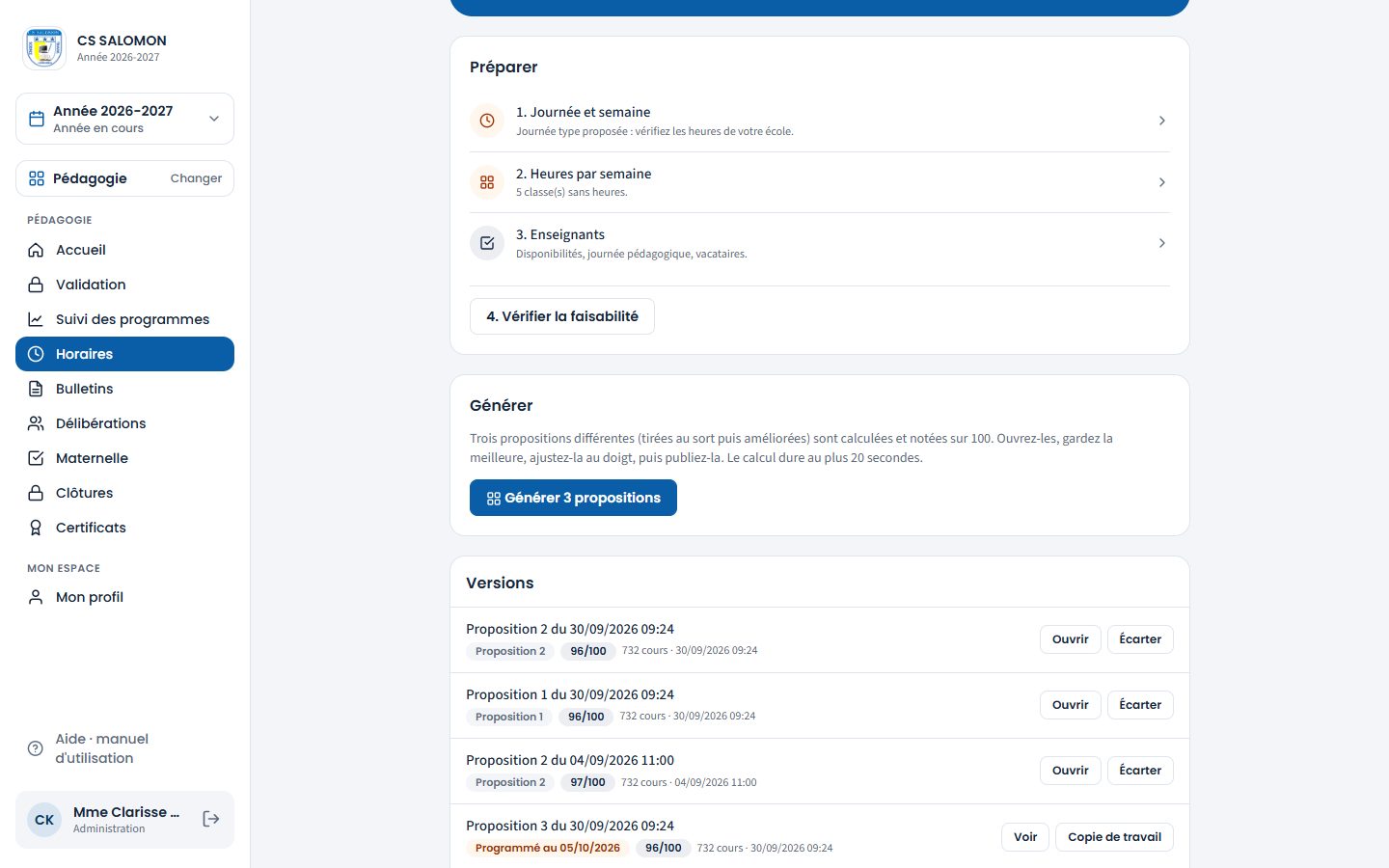Screen dimensions: 1389x868
Task: Open step 1. Journée et semaine
Action: (x=820, y=121)
